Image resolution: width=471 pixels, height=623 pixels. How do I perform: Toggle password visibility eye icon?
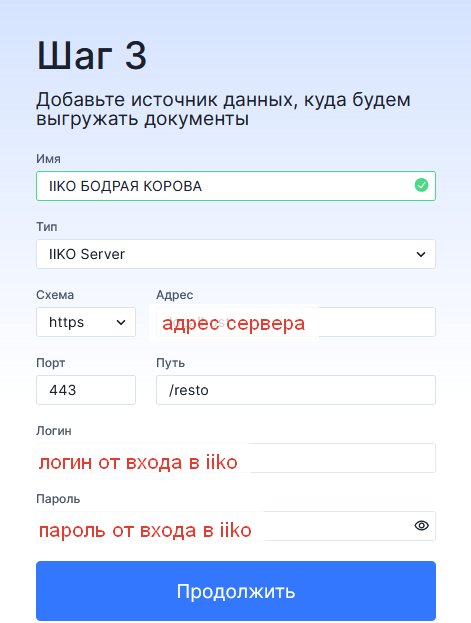[421, 526]
